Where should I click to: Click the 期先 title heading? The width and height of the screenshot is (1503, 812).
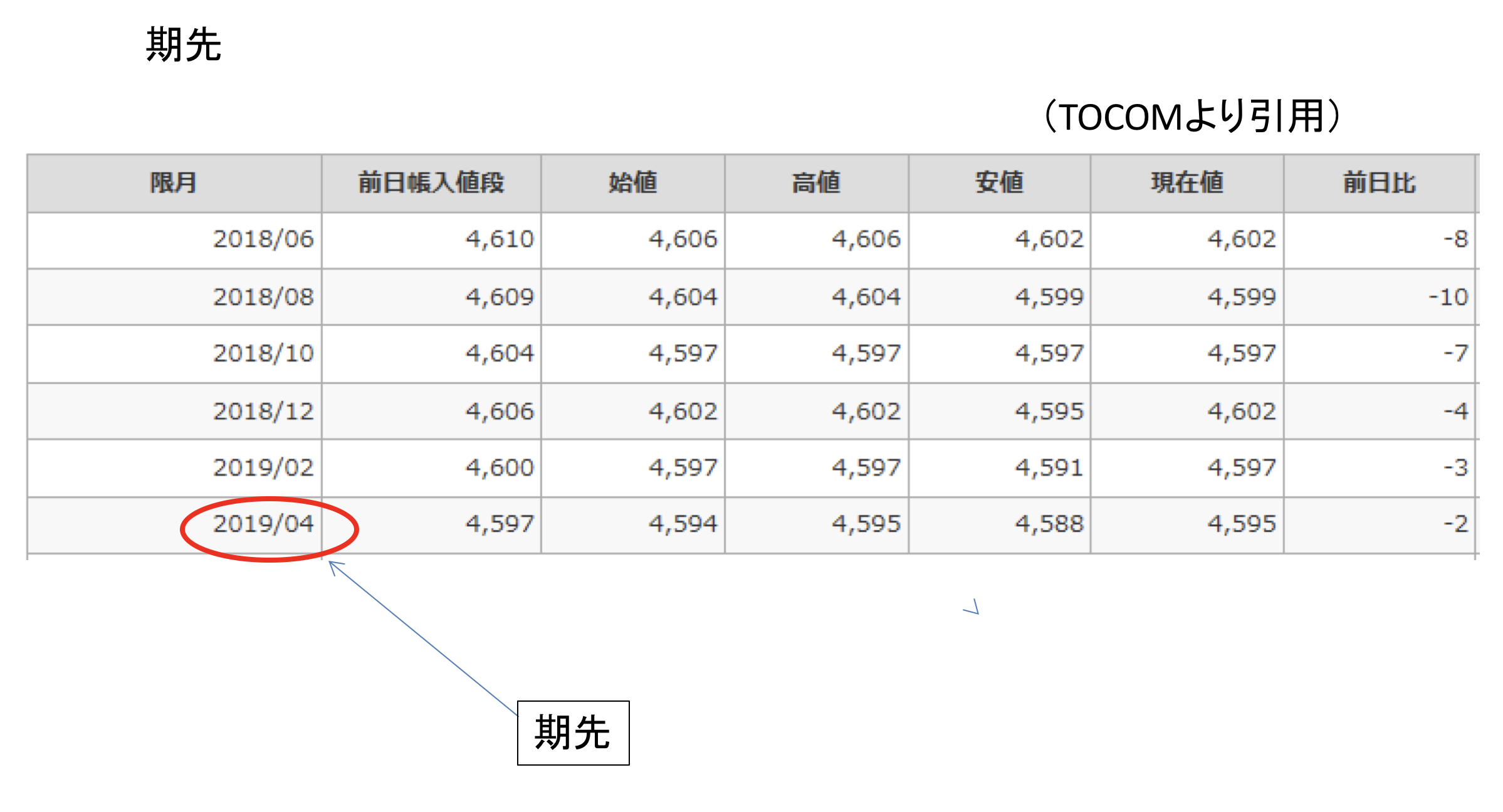(x=184, y=45)
